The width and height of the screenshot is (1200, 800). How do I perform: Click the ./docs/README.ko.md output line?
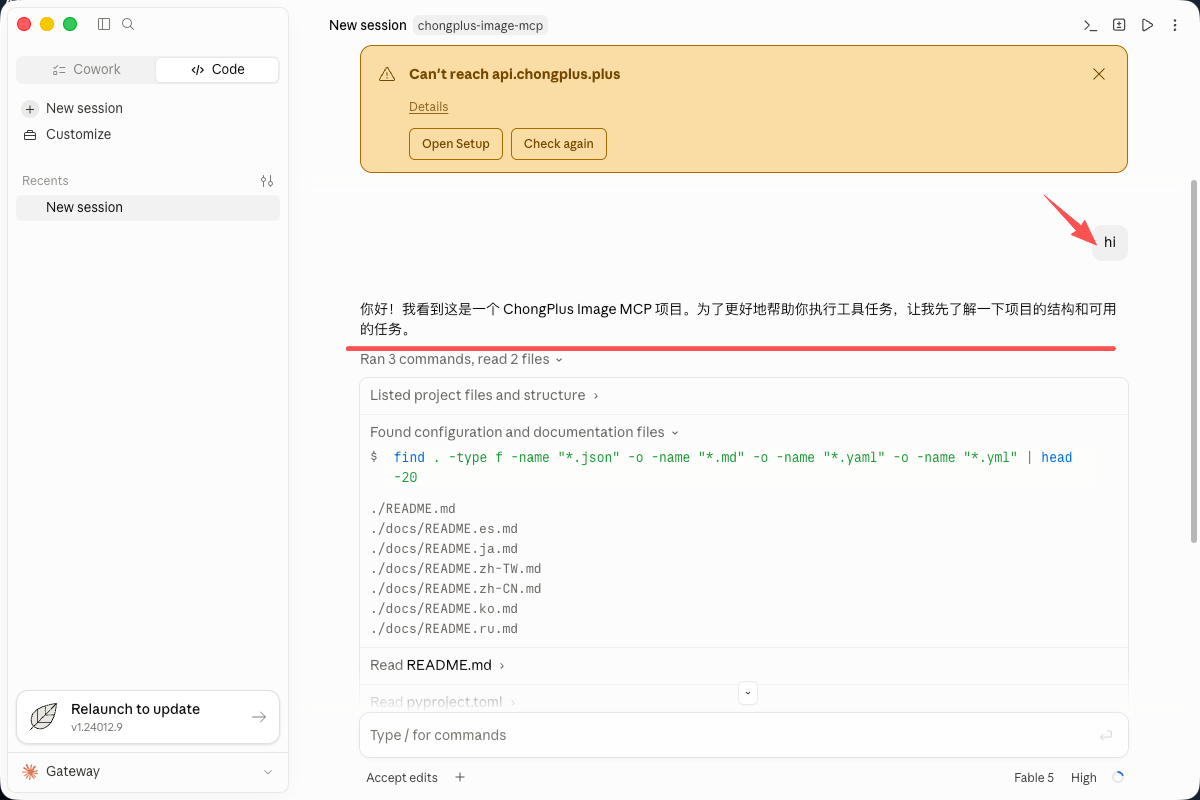(x=444, y=609)
